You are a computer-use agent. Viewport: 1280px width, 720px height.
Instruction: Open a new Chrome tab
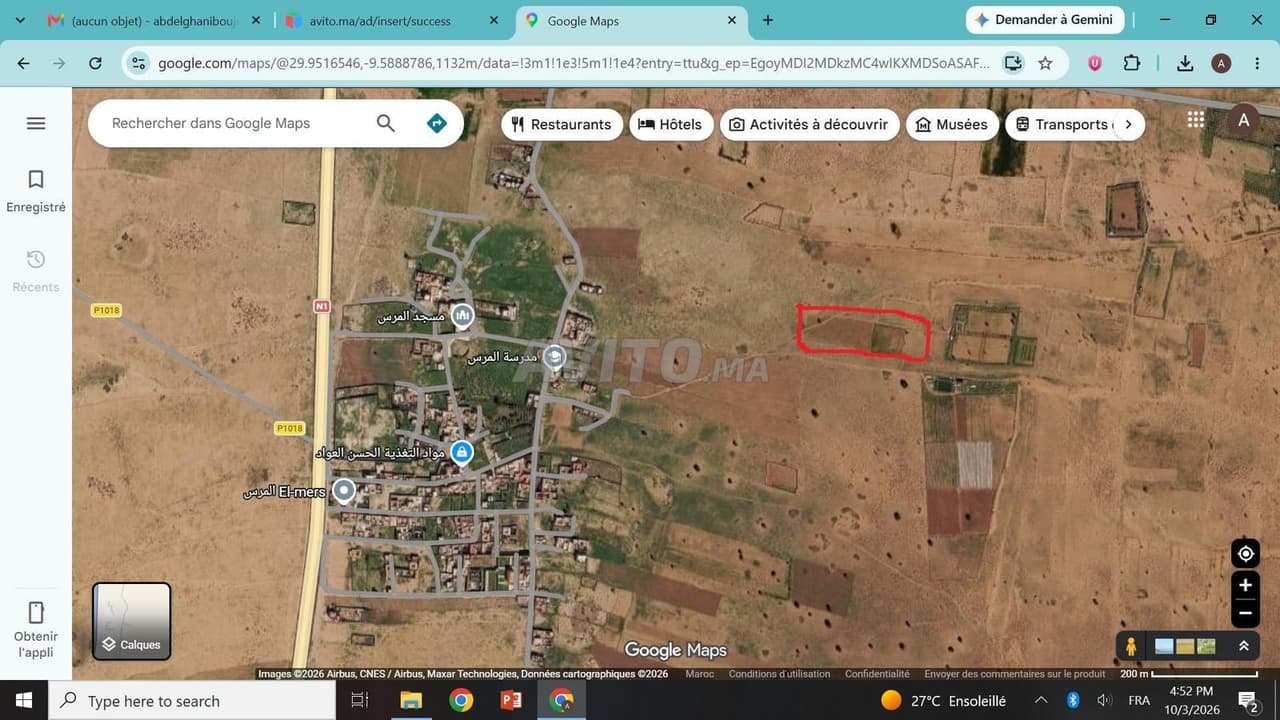(x=768, y=20)
